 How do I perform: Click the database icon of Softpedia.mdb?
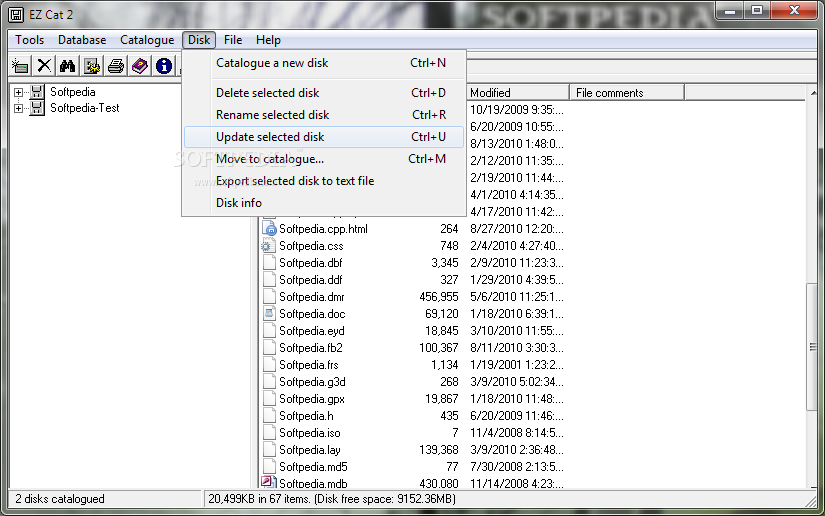(268, 482)
